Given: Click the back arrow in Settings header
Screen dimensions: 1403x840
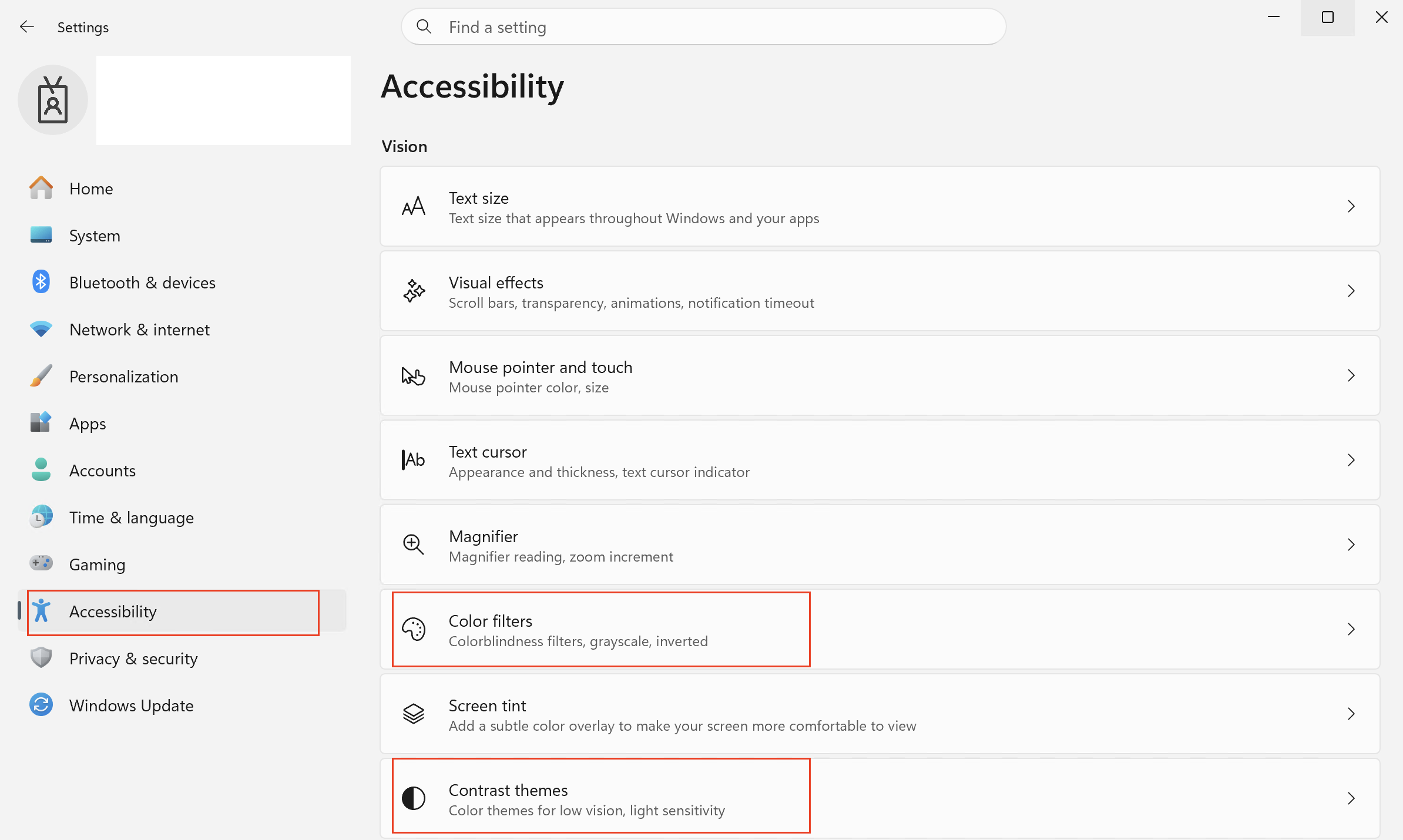Looking at the screenshot, I should point(27,27).
